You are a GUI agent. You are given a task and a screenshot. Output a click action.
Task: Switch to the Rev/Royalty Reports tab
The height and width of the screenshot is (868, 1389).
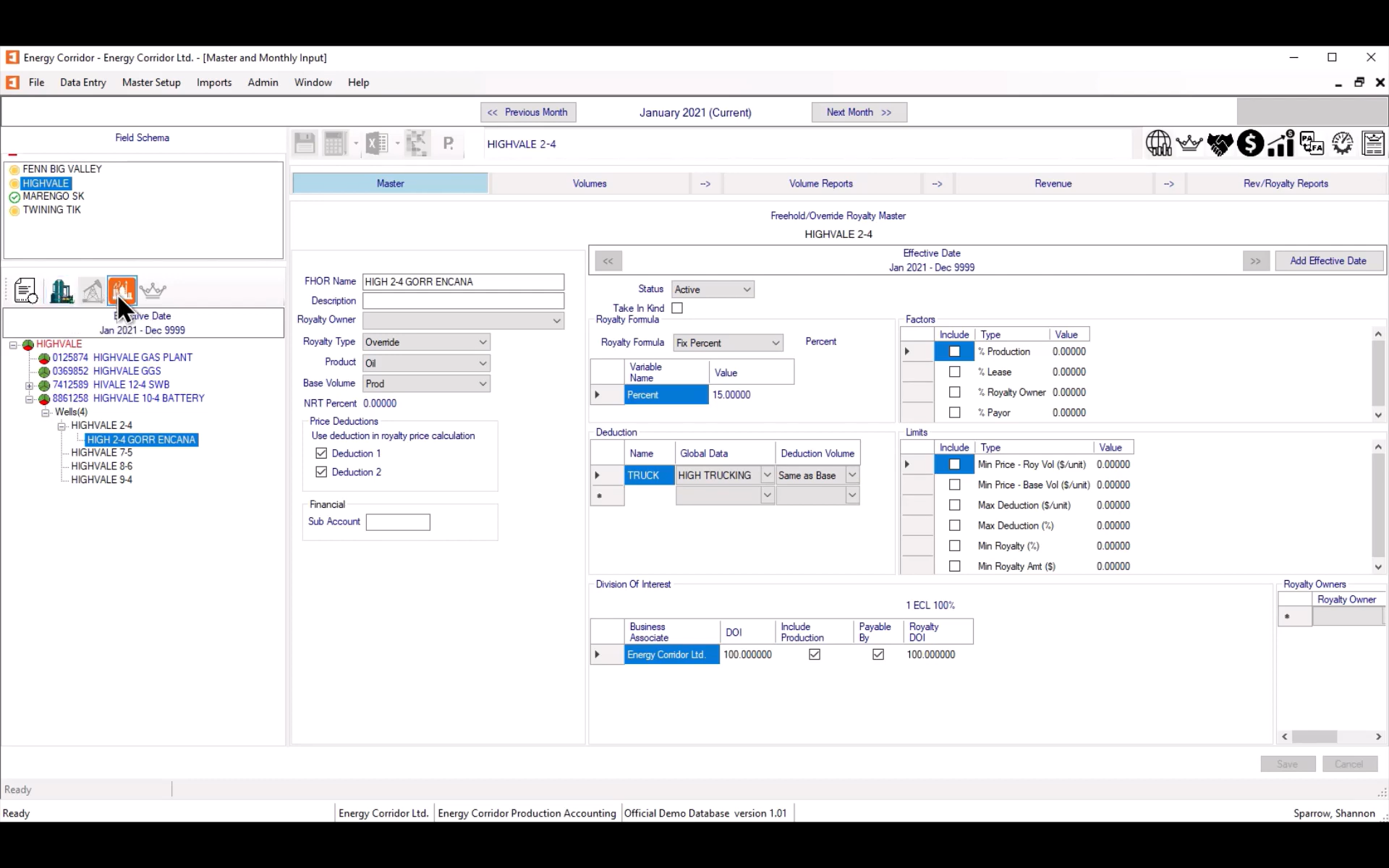point(1286,184)
